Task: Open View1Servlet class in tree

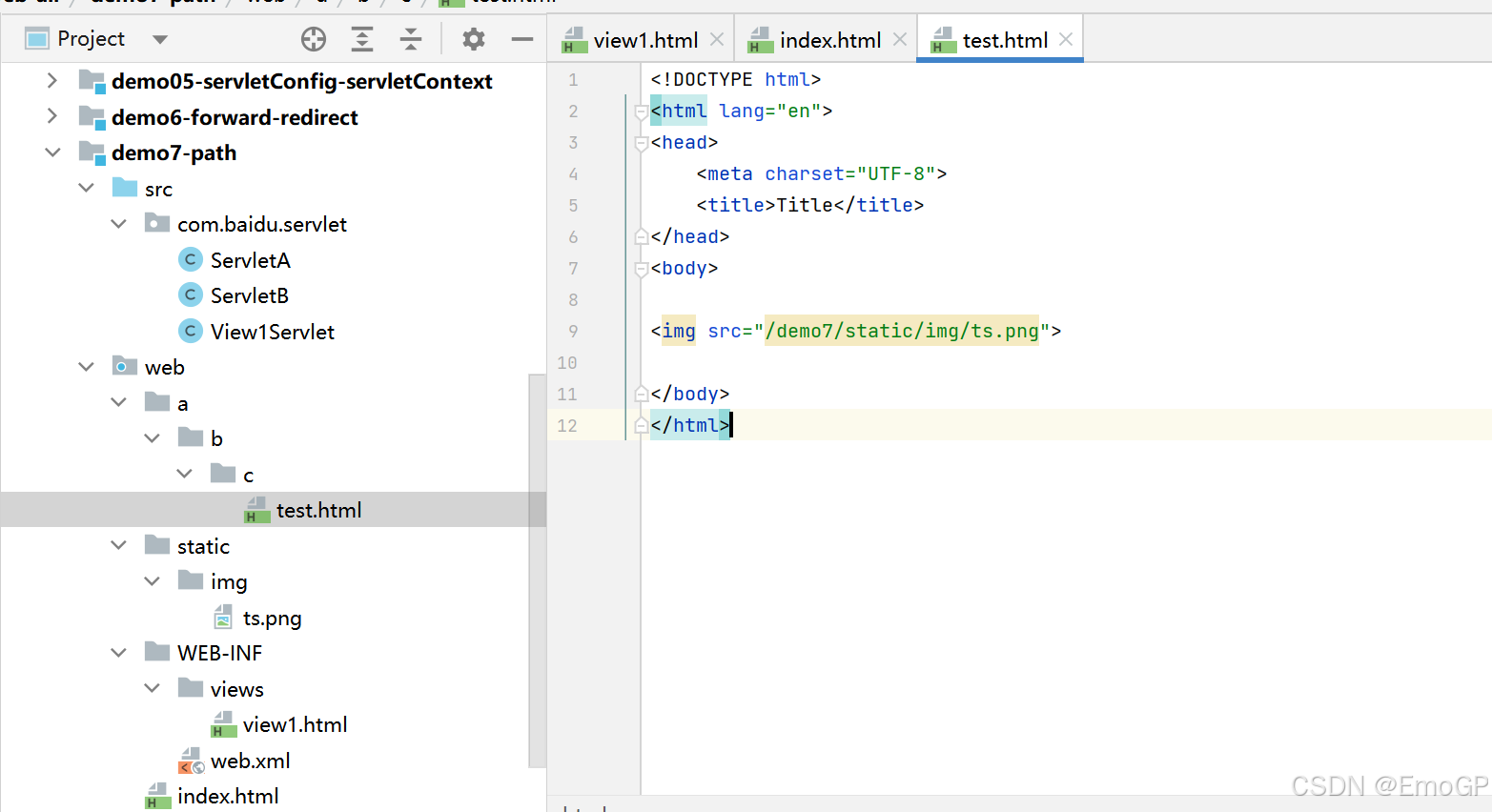Action: pyautogui.click(x=273, y=332)
